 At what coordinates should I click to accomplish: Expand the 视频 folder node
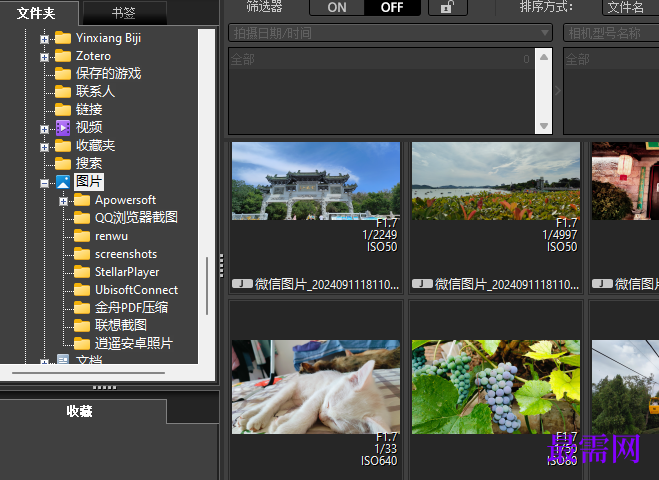44,129
